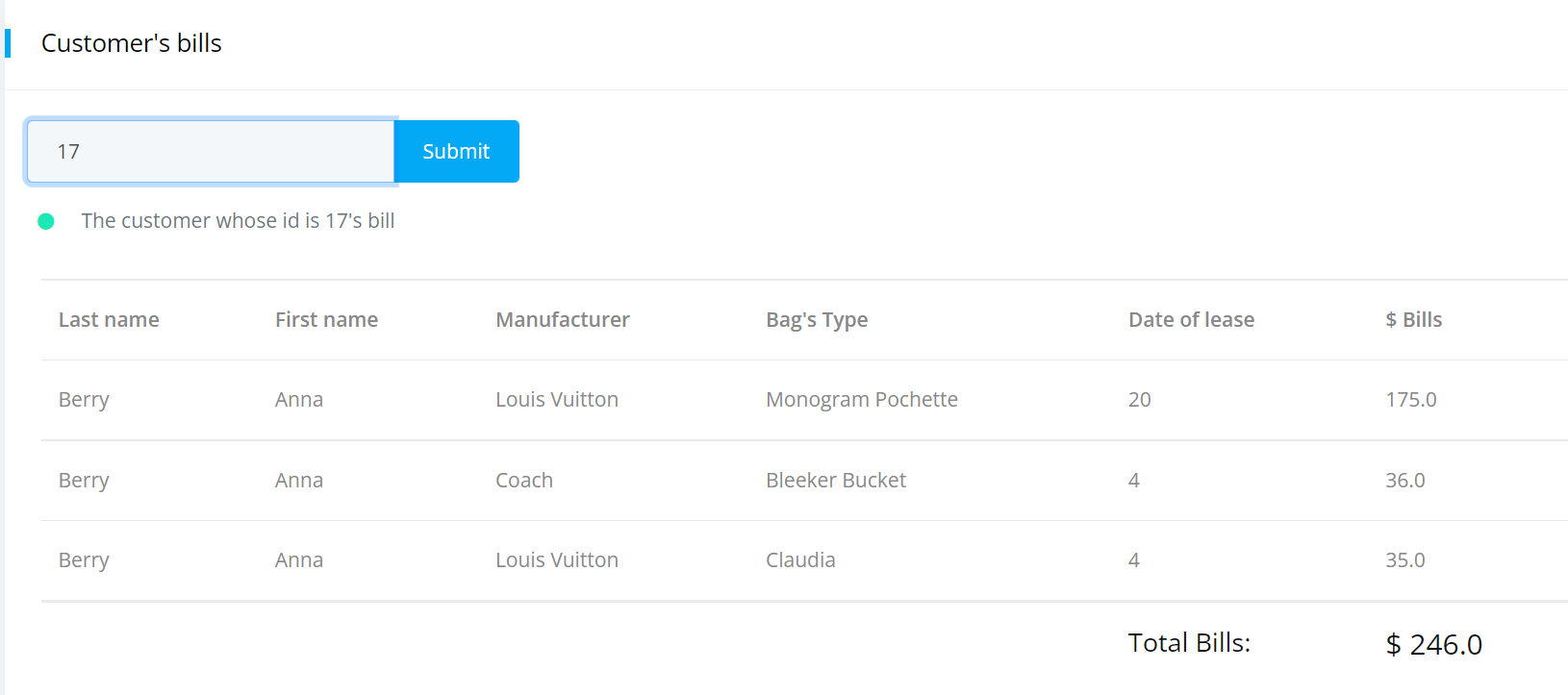Click the Bag's Type column header

point(817,320)
